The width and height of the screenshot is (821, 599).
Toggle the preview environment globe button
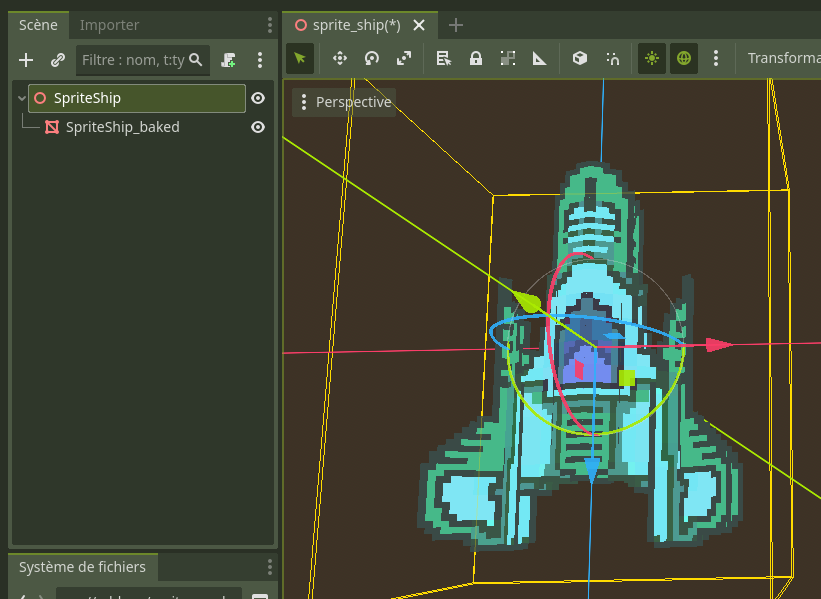684,58
